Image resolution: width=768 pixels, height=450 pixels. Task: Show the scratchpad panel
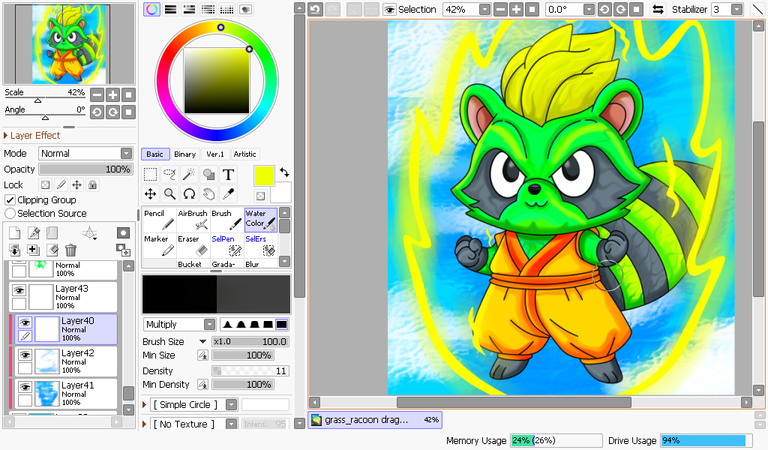(x=245, y=9)
